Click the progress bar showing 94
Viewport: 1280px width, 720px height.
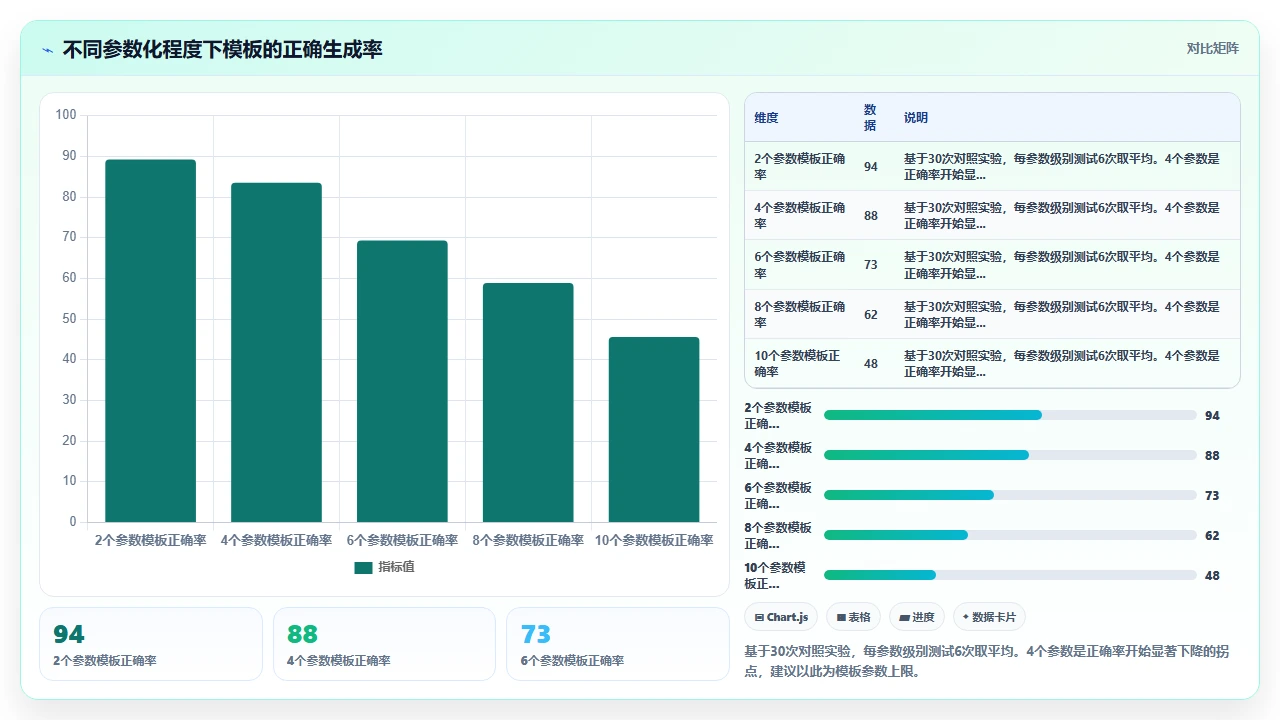coord(1010,415)
